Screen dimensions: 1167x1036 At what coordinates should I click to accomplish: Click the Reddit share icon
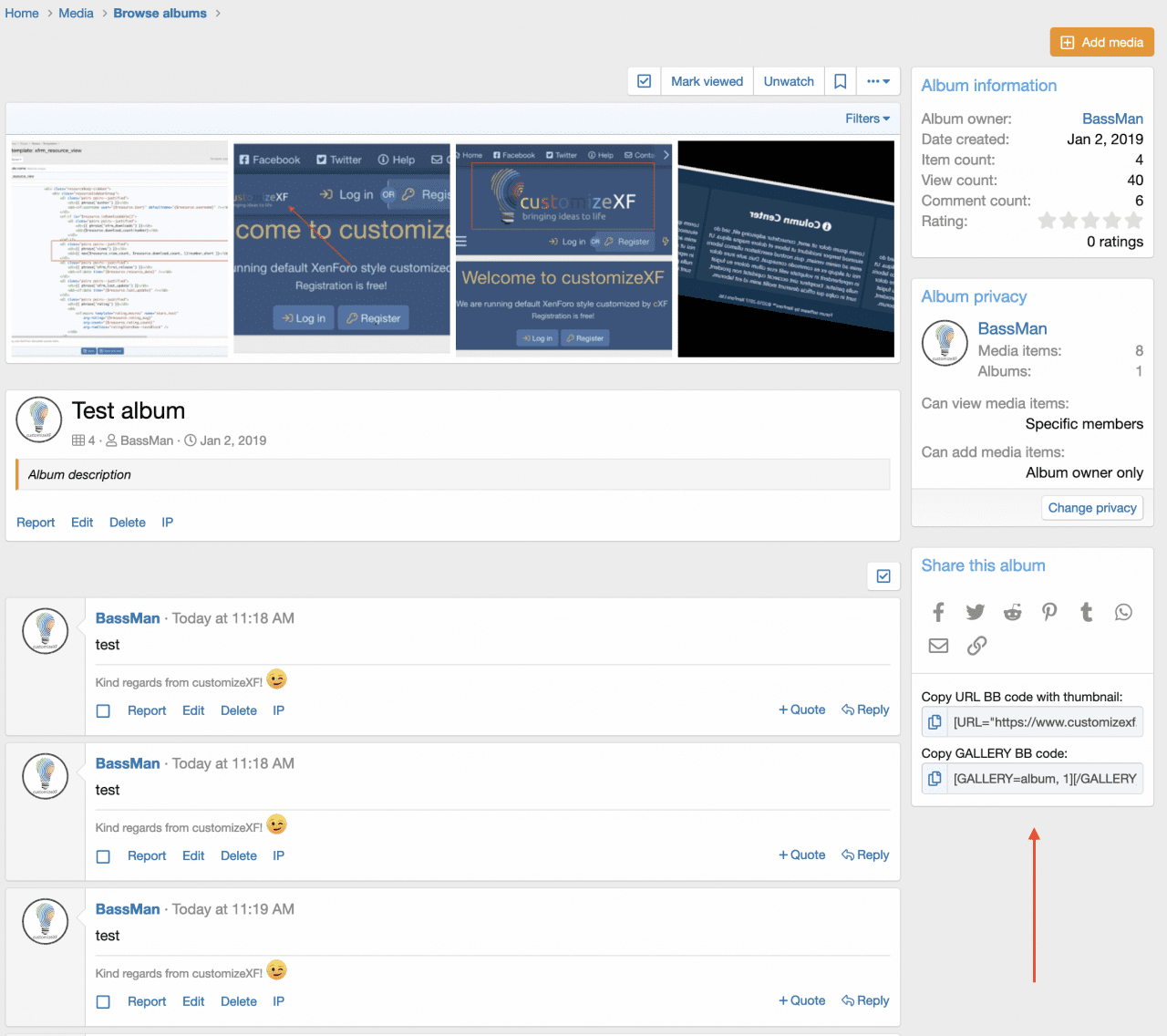click(1012, 612)
